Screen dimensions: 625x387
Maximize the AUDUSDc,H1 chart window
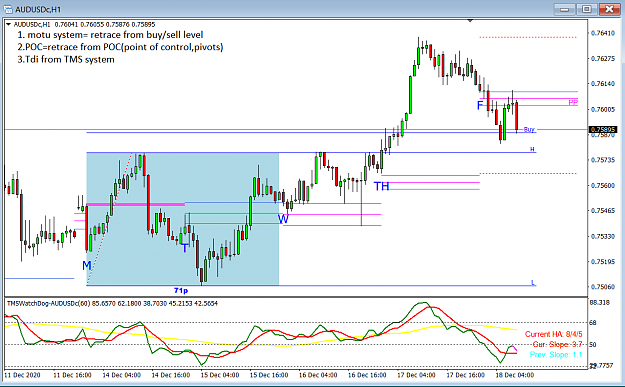(x=586, y=9)
